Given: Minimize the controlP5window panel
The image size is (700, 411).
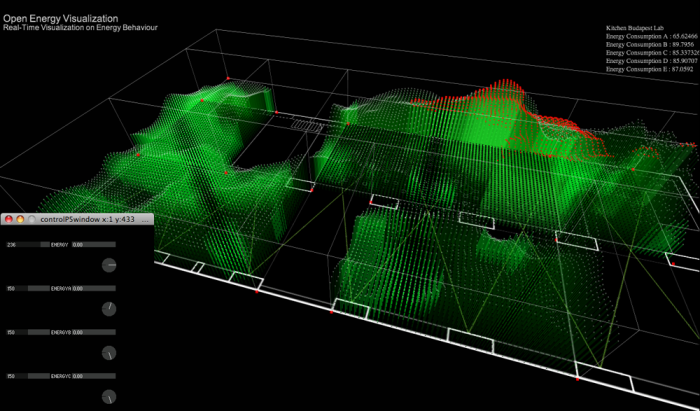Looking at the screenshot, I should (x=20, y=218).
